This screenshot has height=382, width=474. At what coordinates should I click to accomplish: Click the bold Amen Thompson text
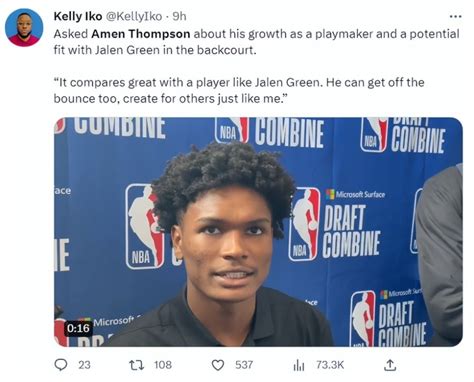pyautogui.click(x=141, y=34)
